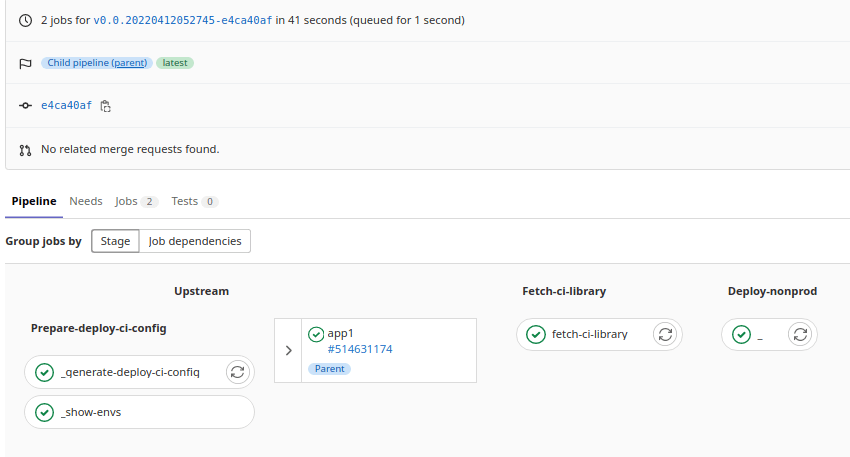Click the fetch-ci-library passed status icon
This screenshot has width=850, height=457.
point(536,334)
